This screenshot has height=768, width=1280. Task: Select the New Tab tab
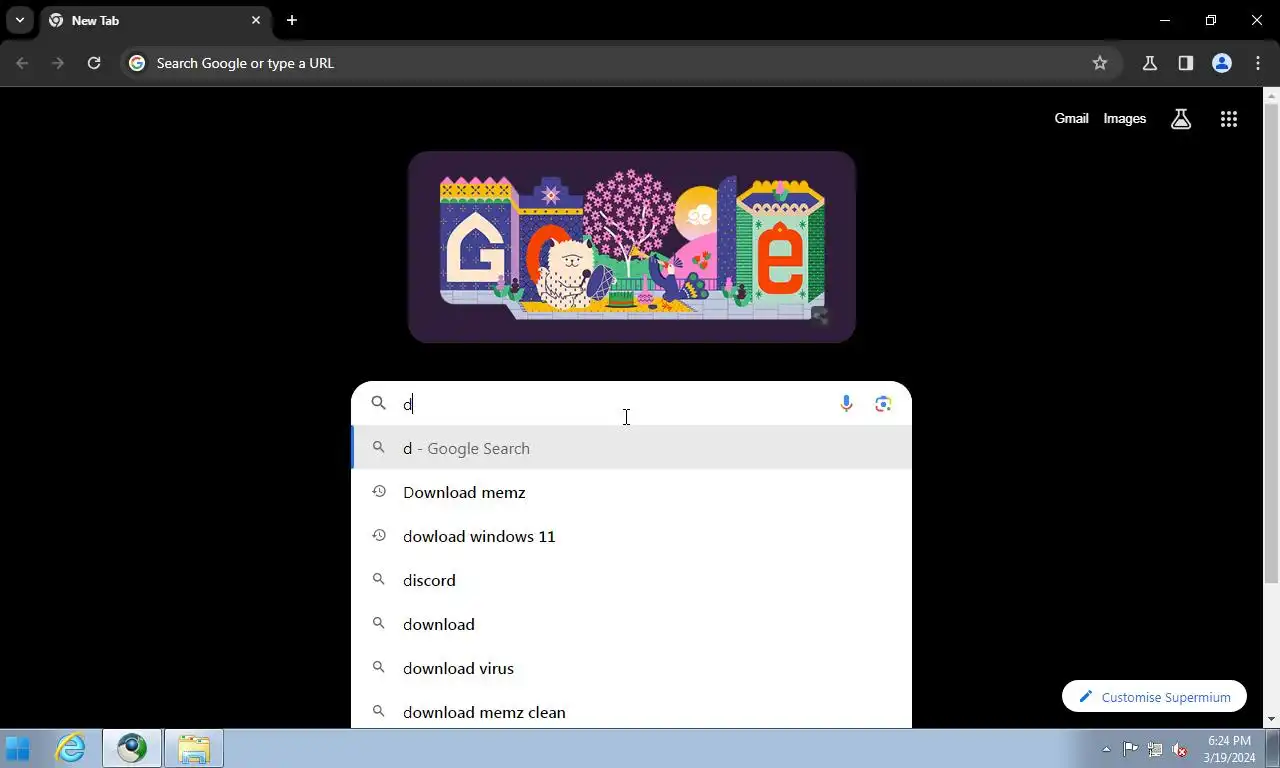(x=155, y=20)
